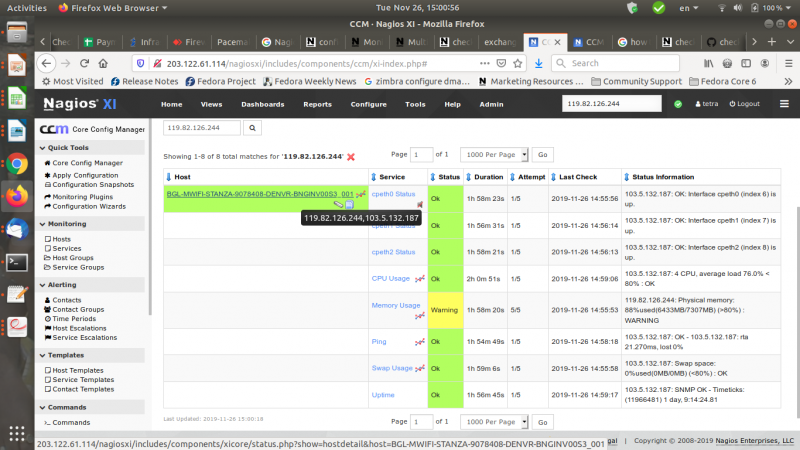Open Apply Configuration in Quick Tools
This screenshot has width=800, height=450.
click(x=85, y=175)
